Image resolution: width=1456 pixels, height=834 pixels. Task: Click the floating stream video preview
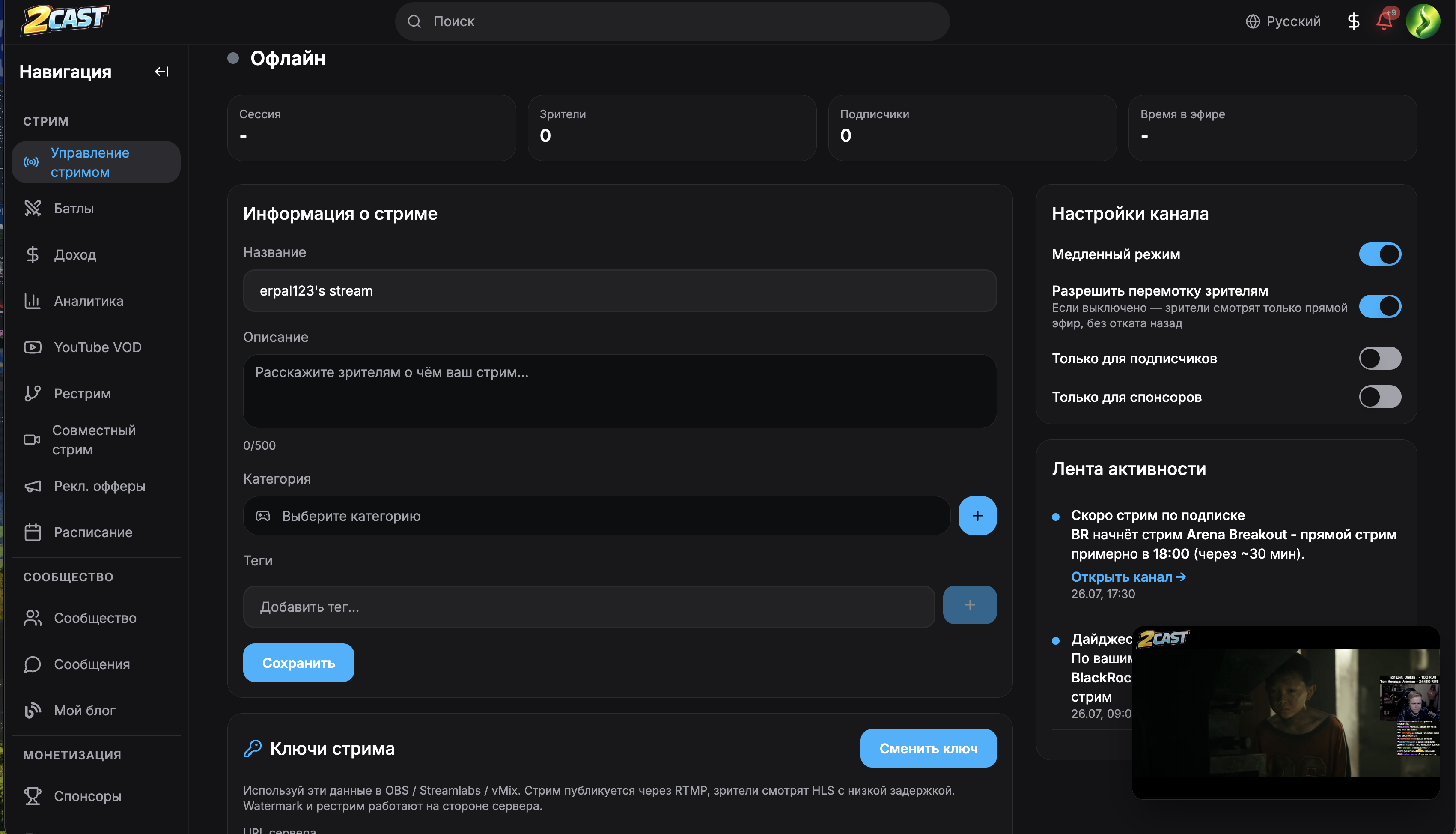pos(1286,712)
